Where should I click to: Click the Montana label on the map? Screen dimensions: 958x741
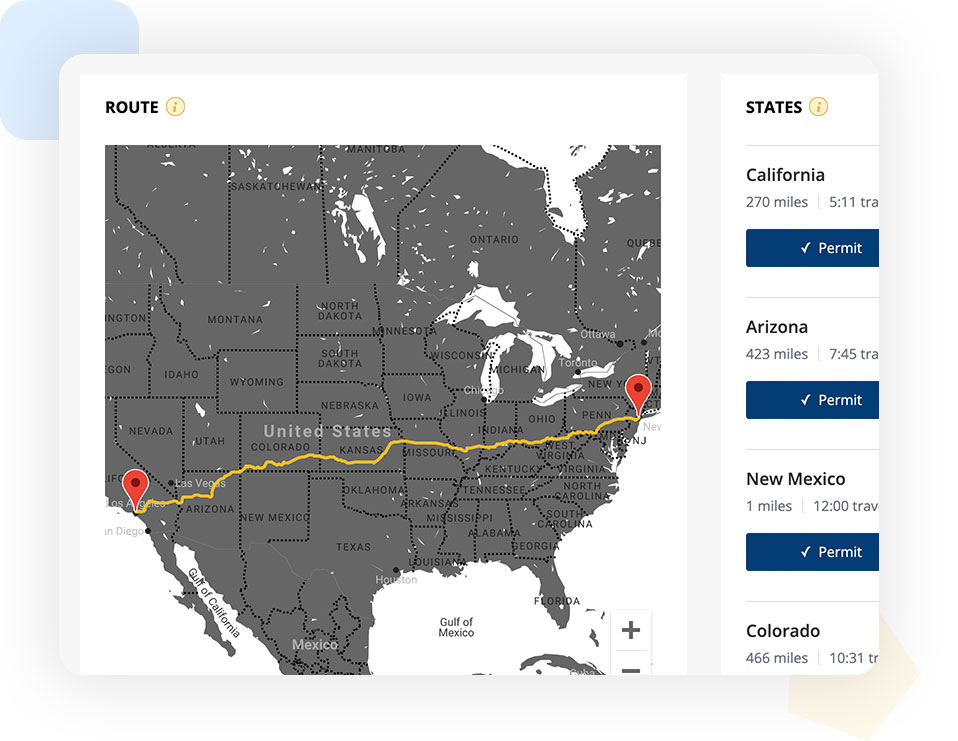point(235,320)
